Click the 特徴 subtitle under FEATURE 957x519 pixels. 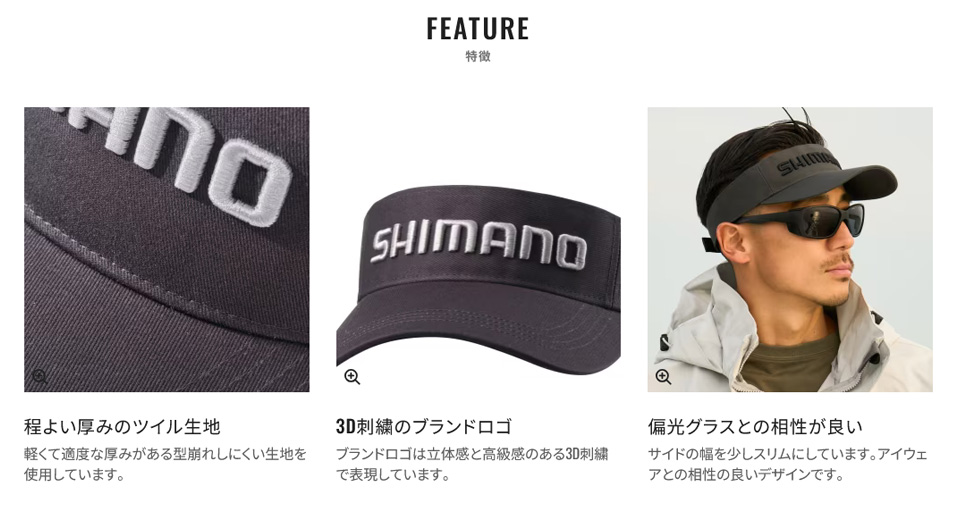[478, 56]
